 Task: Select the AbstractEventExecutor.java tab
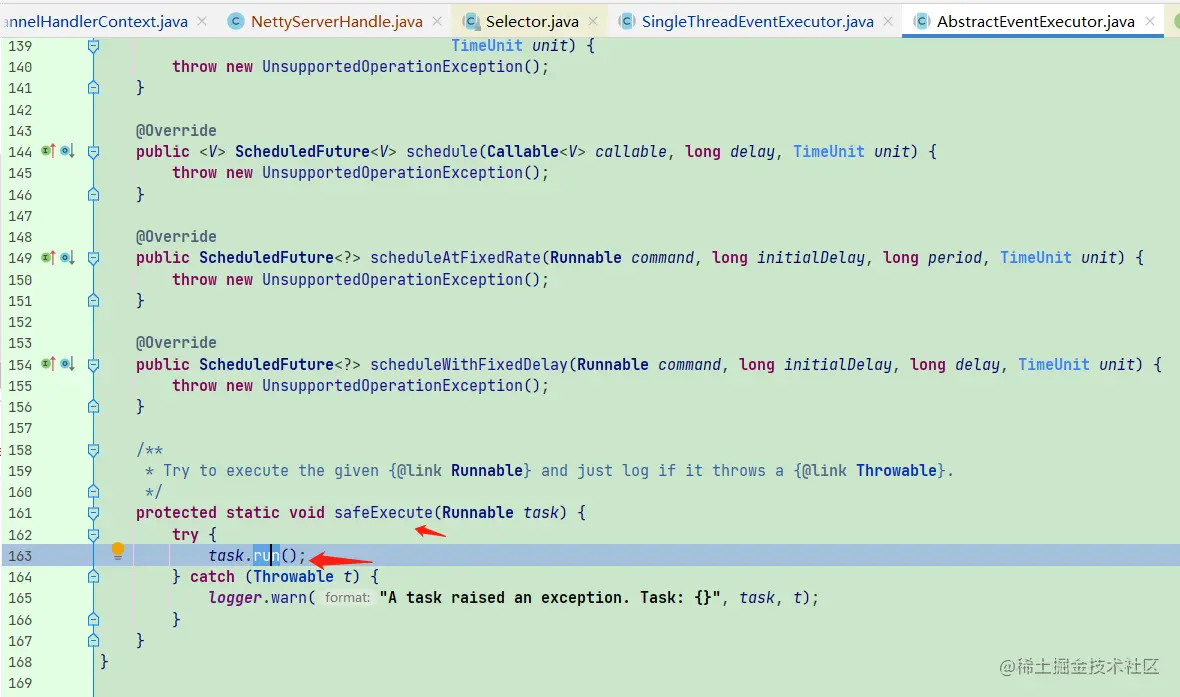[x=1036, y=22]
